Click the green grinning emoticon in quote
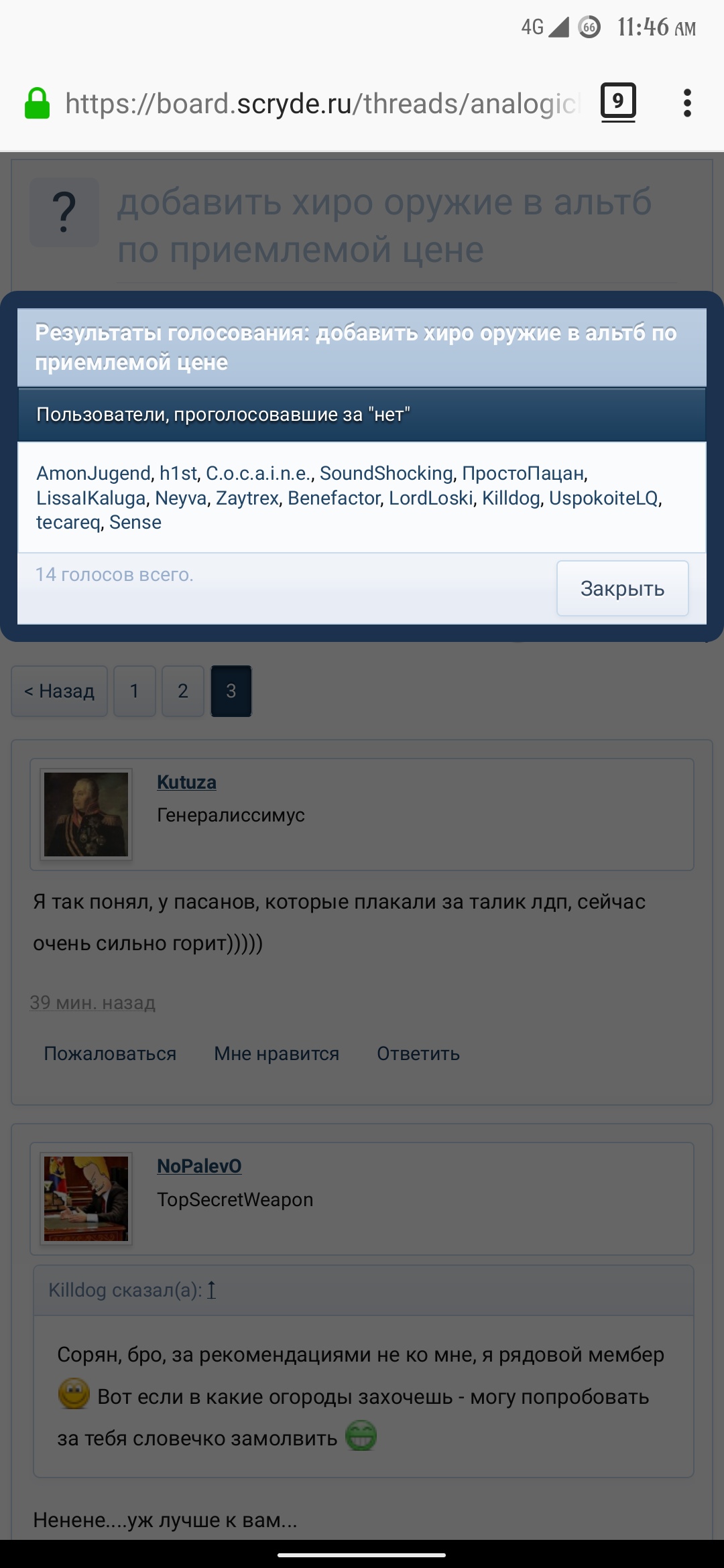Viewport: 724px width, 1568px height. point(361,1435)
